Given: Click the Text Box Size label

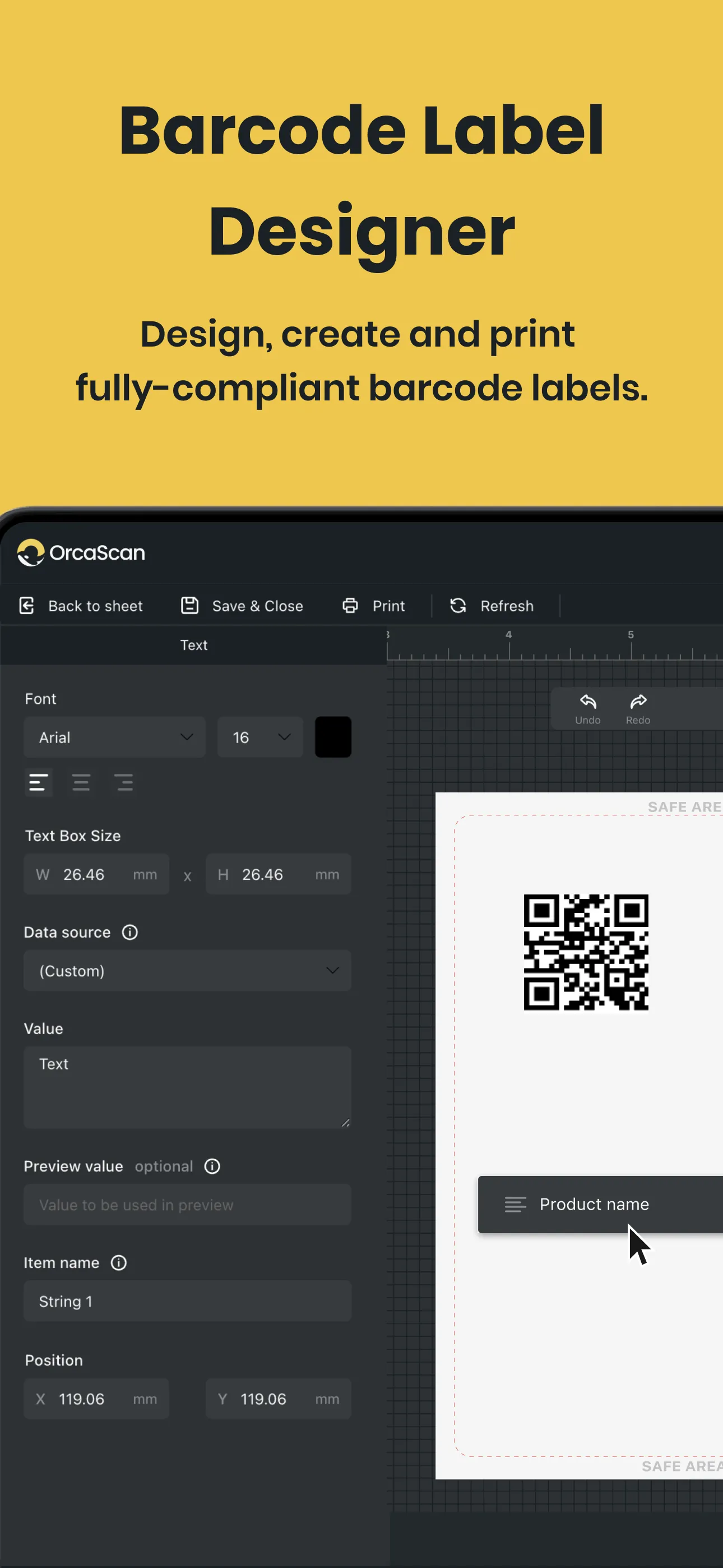Looking at the screenshot, I should point(73,836).
